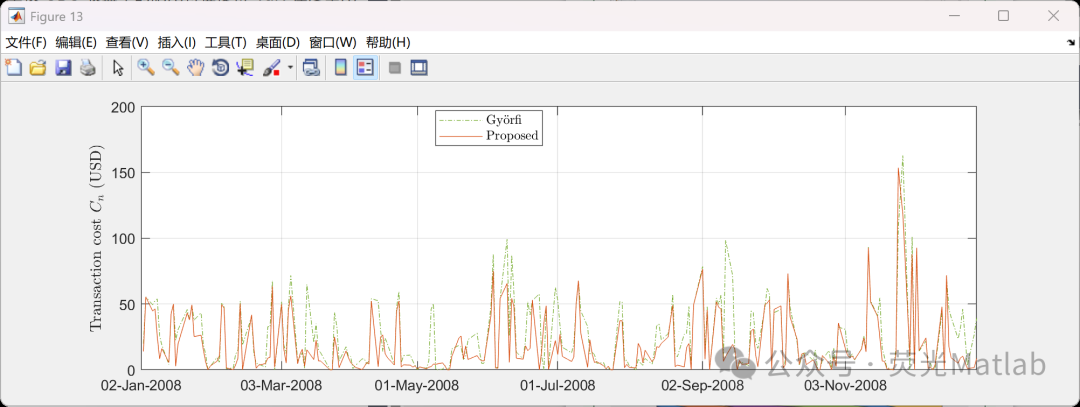
Task: Open the 工具(T) menu
Action: [x=226, y=43]
